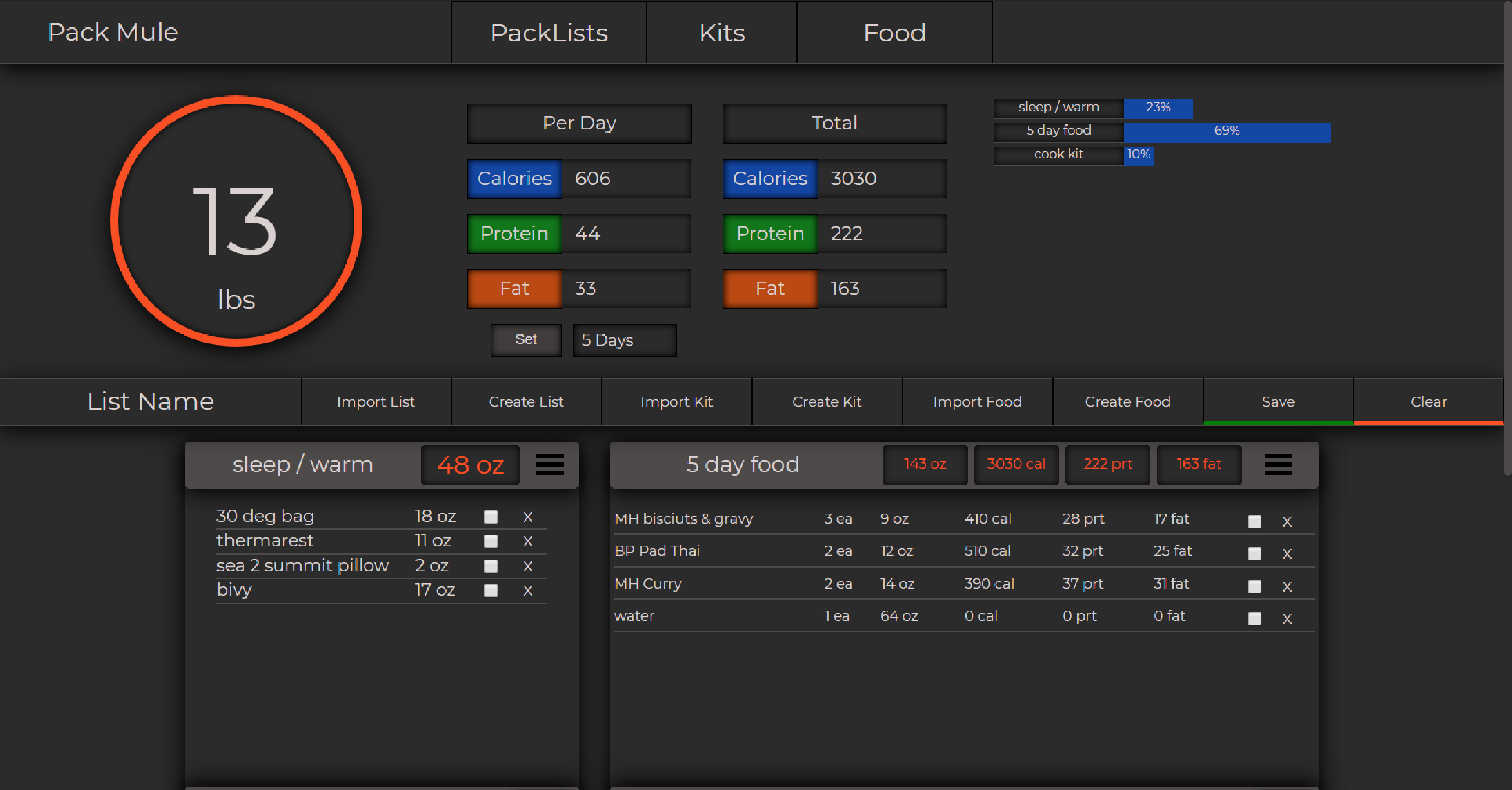The height and width of the screenshot is (790, 1512).
Task: Toggle the 30 deg bag checkbox
Action: [491, 517]
